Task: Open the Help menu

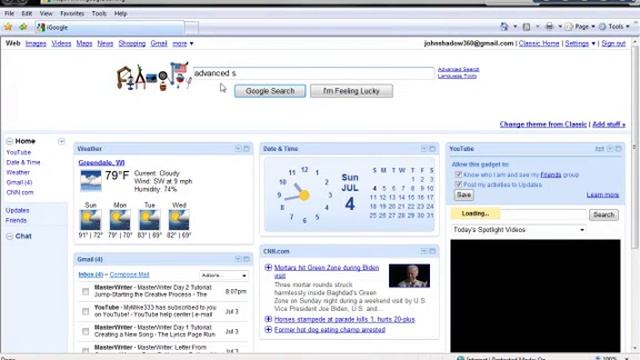Action: 120,13
